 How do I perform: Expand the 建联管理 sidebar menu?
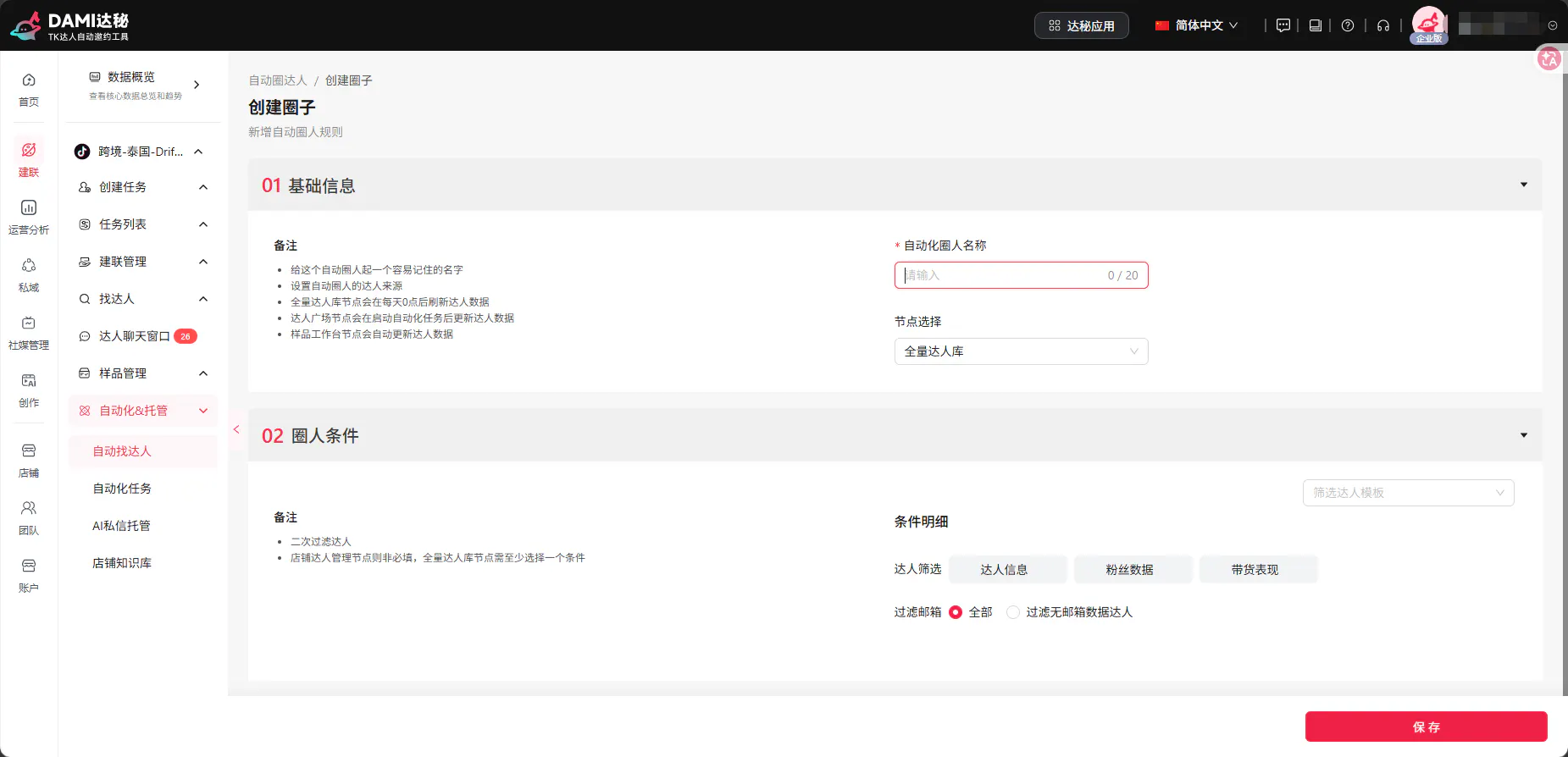143,262
